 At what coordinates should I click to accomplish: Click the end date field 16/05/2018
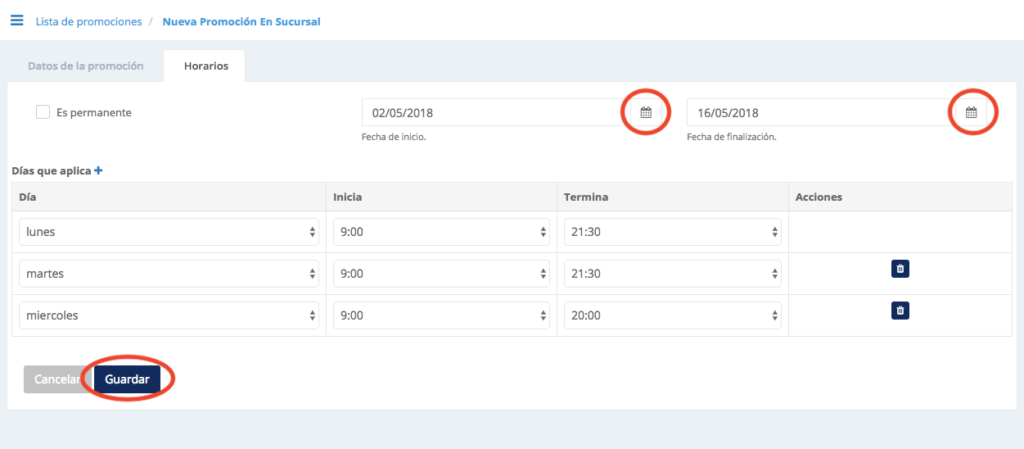pos(822,113)
